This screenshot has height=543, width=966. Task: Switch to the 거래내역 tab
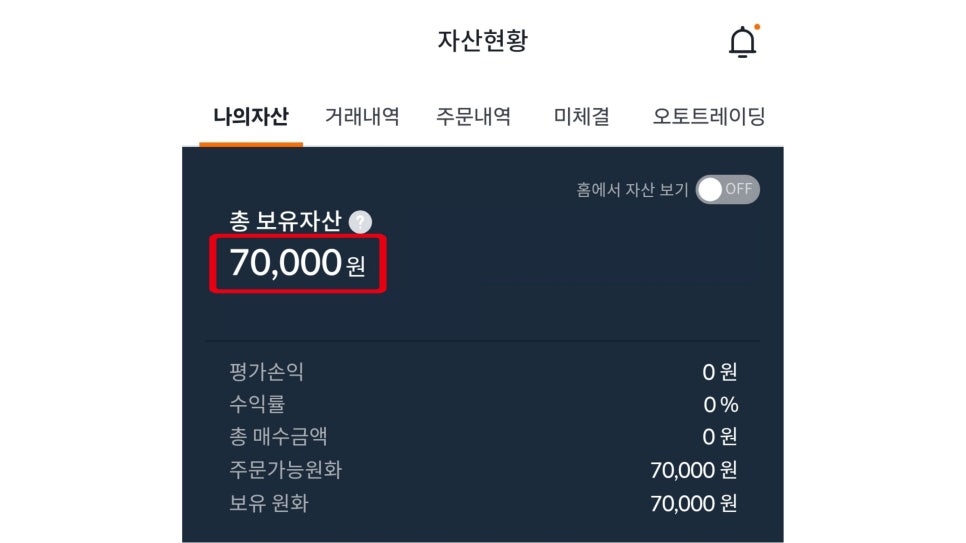tap(362, 116)
